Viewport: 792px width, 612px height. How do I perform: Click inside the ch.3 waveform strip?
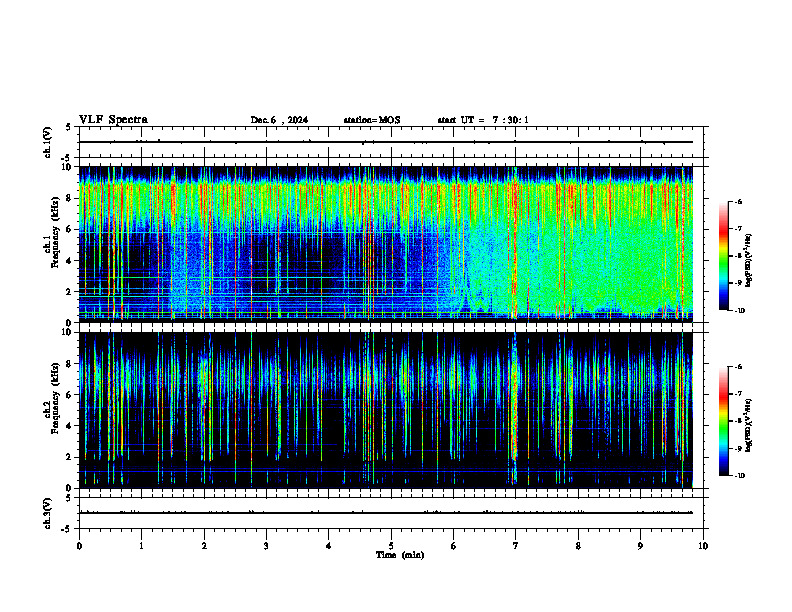[391, 513]
